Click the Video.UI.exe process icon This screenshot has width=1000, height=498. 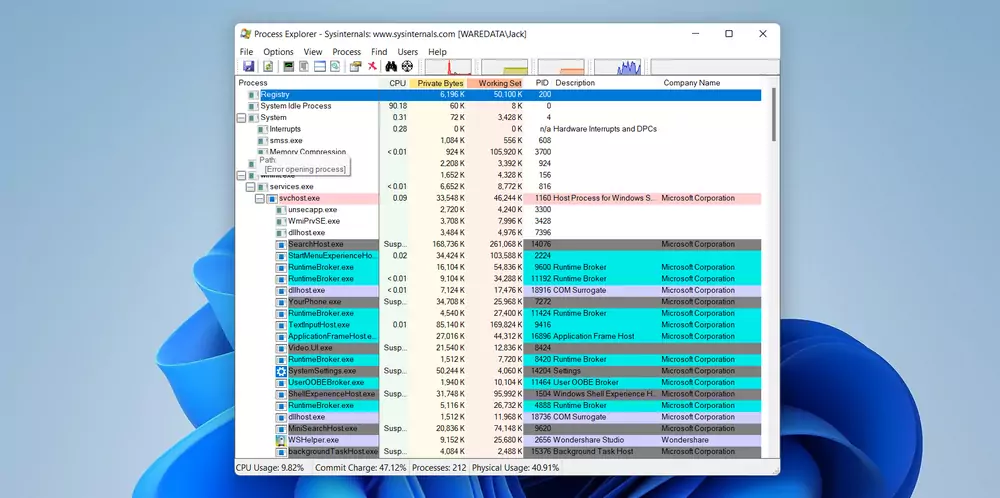coord(281,348)
